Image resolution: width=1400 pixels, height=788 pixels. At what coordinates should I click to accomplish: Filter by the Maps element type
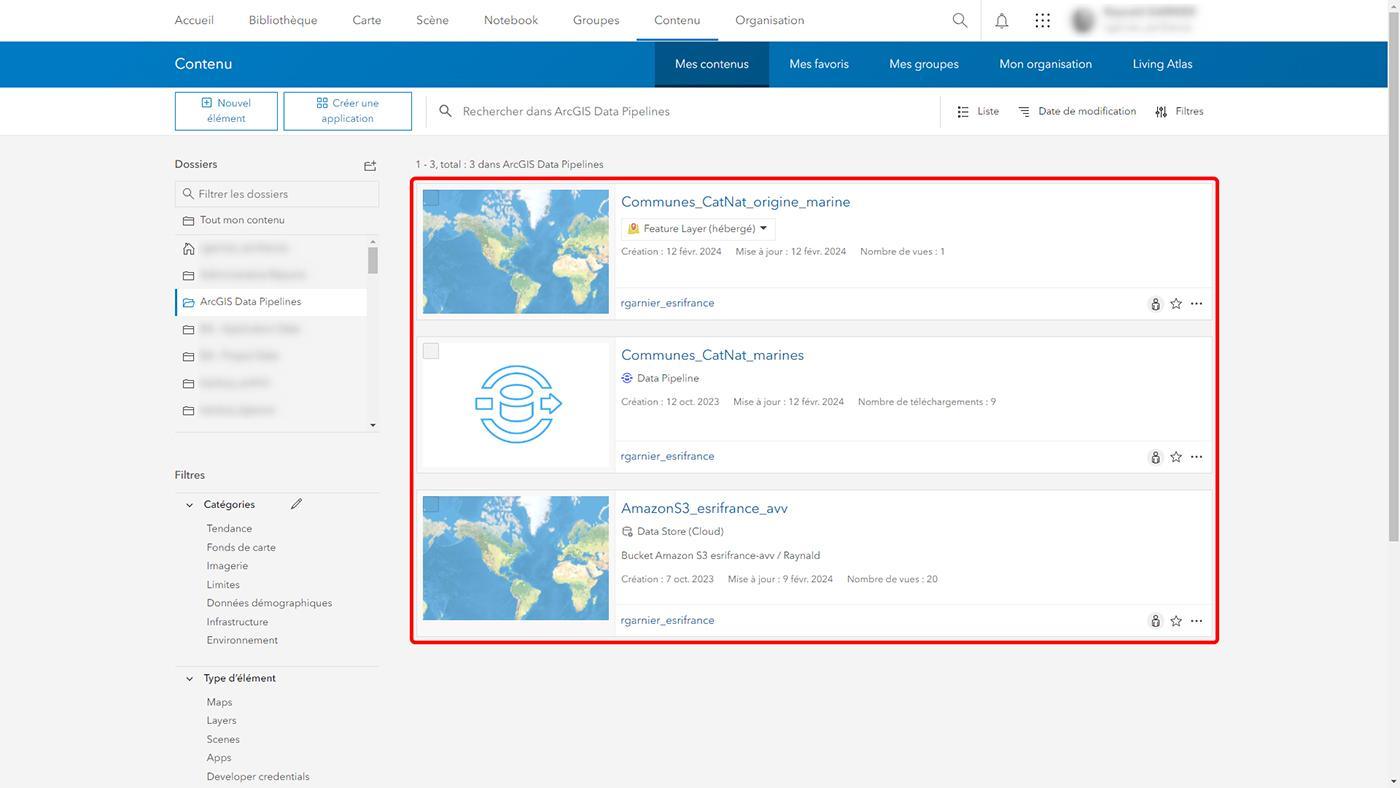(219, 702)
